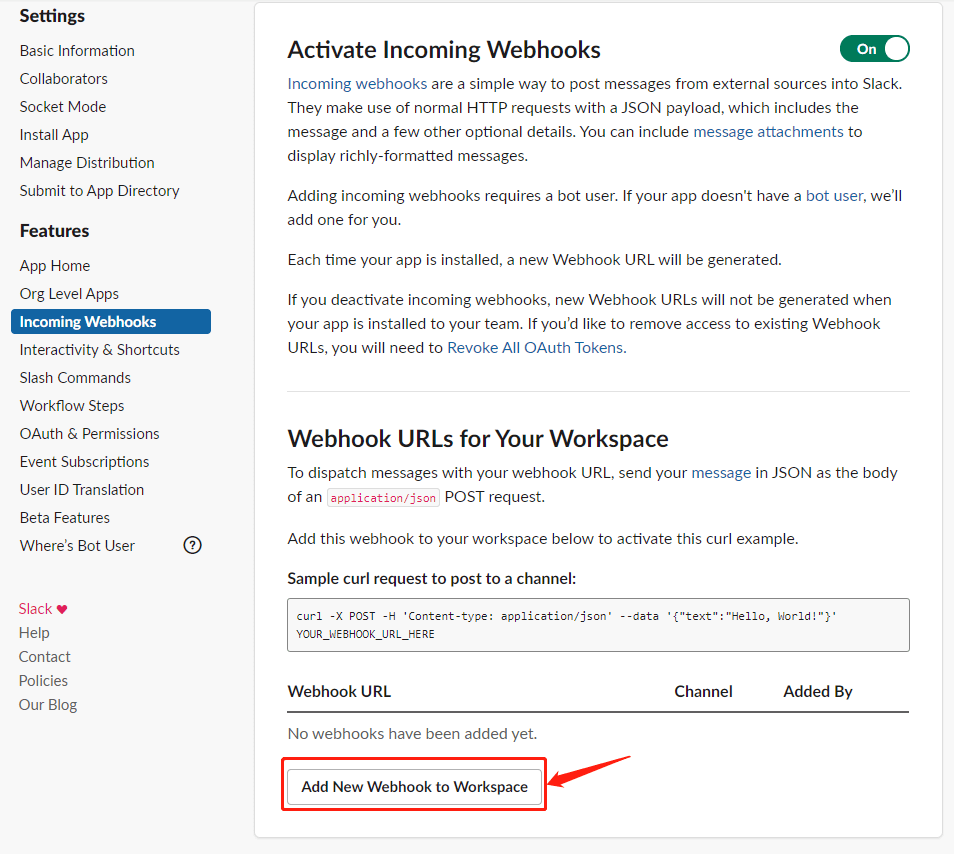Follow the Incoming webhooks link
Screen dimensions: 954x854
point(357,84)
